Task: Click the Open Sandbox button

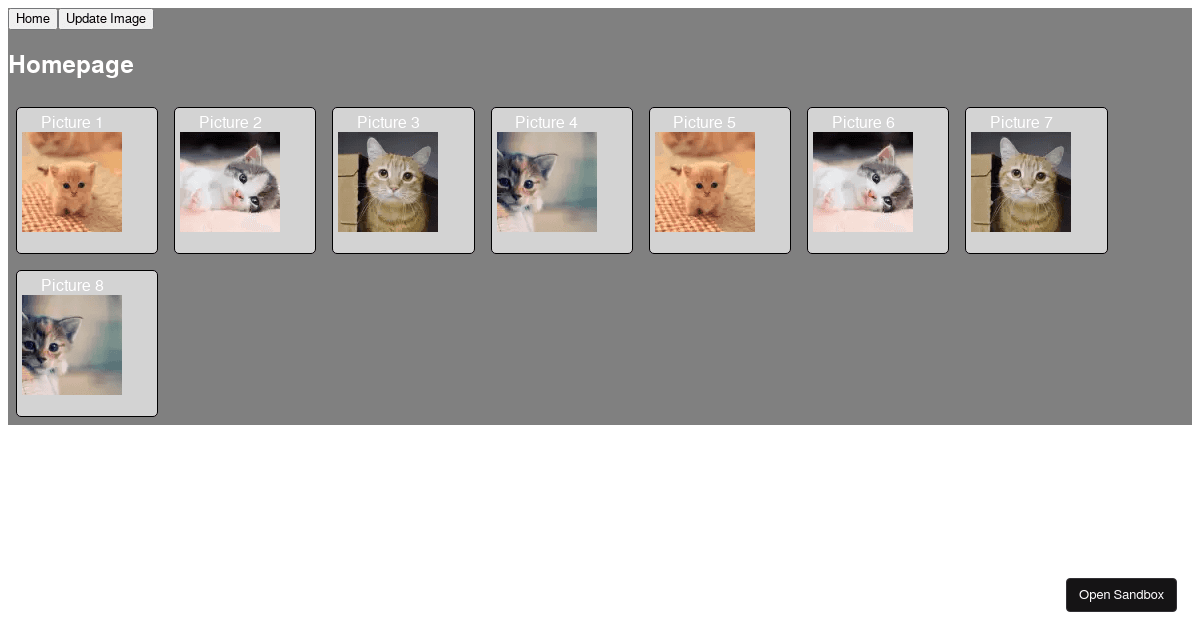Action: (1121, 595)
